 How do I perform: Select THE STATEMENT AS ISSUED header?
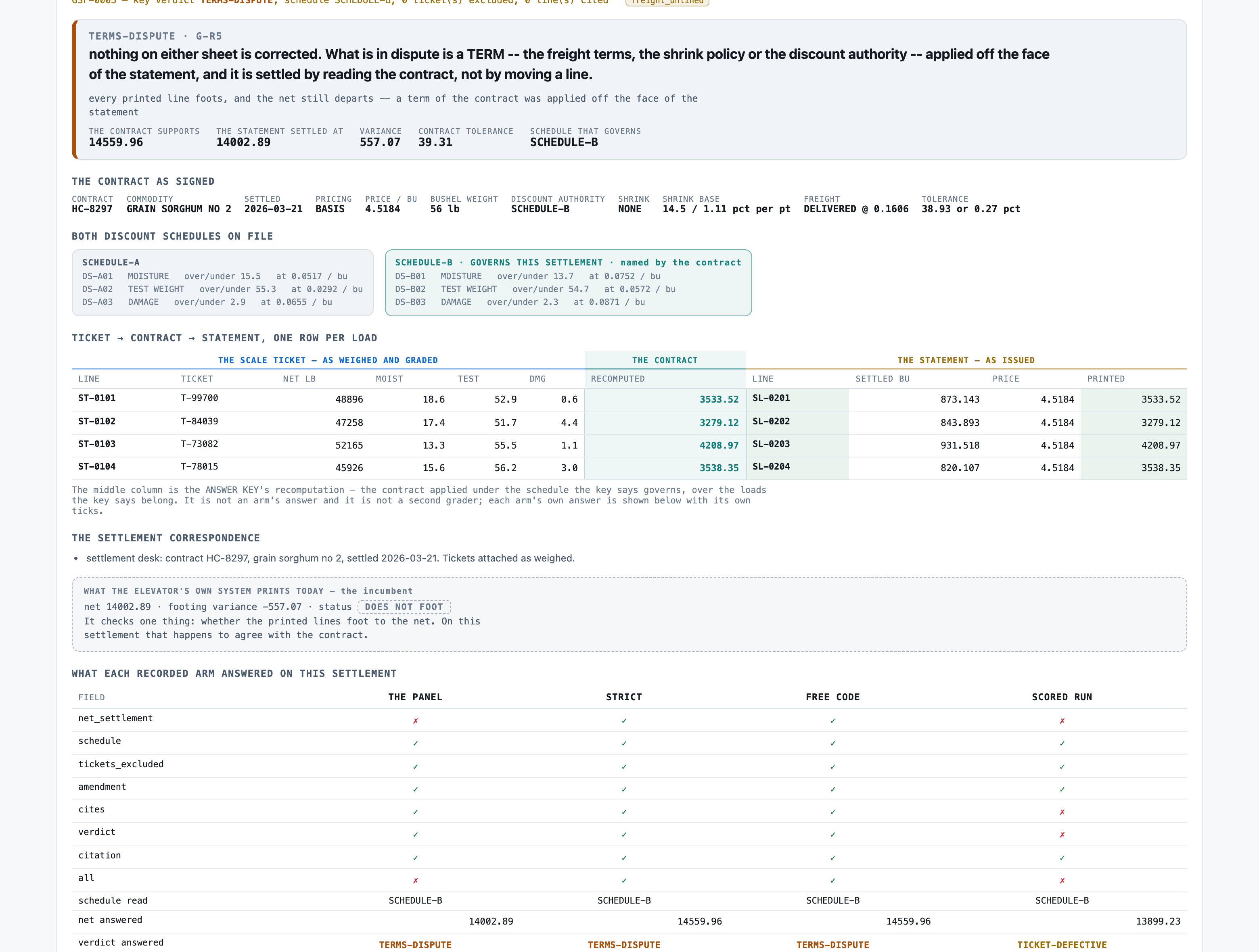(x=966, y=360)
